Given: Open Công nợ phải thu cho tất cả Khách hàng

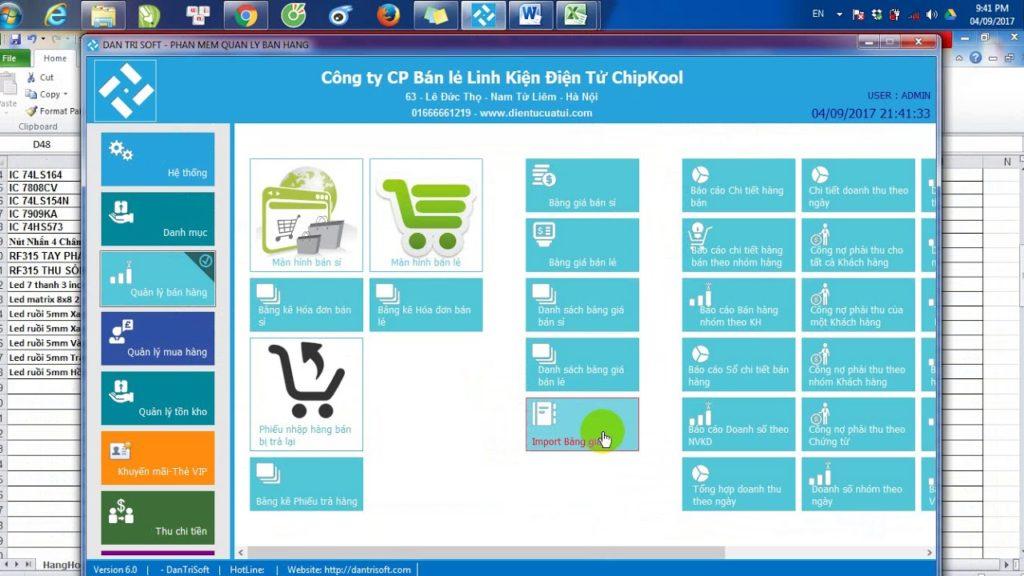Looking at the screenshot, I should tap(858, 245).
